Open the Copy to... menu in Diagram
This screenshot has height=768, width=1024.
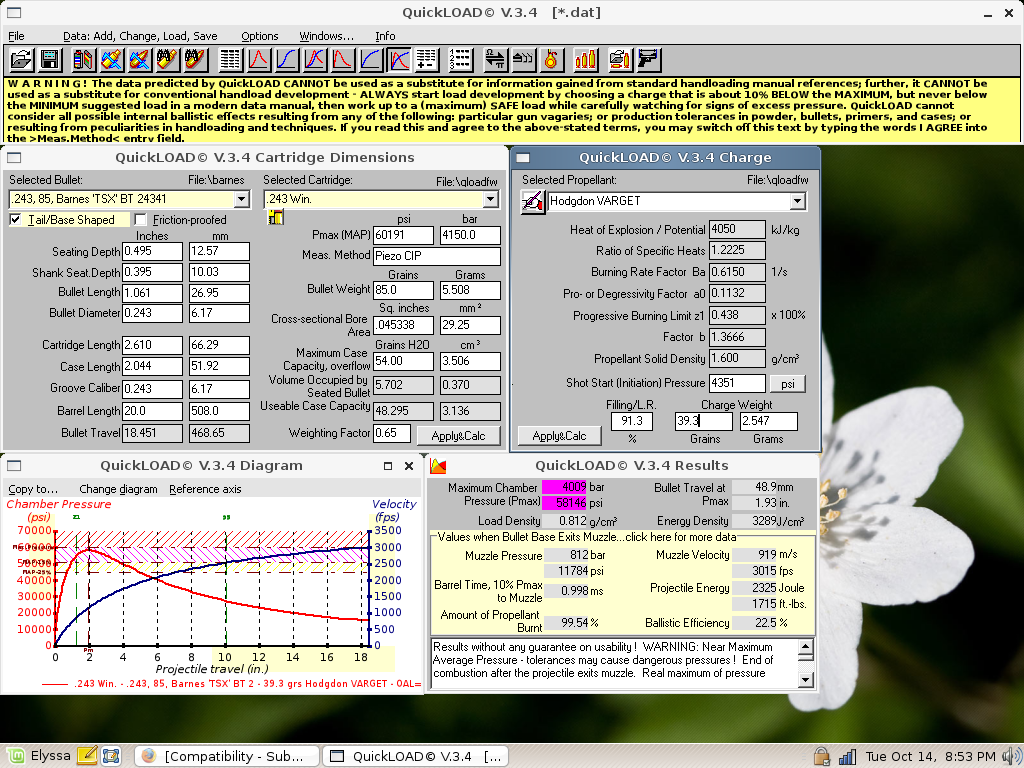(33, 489)
